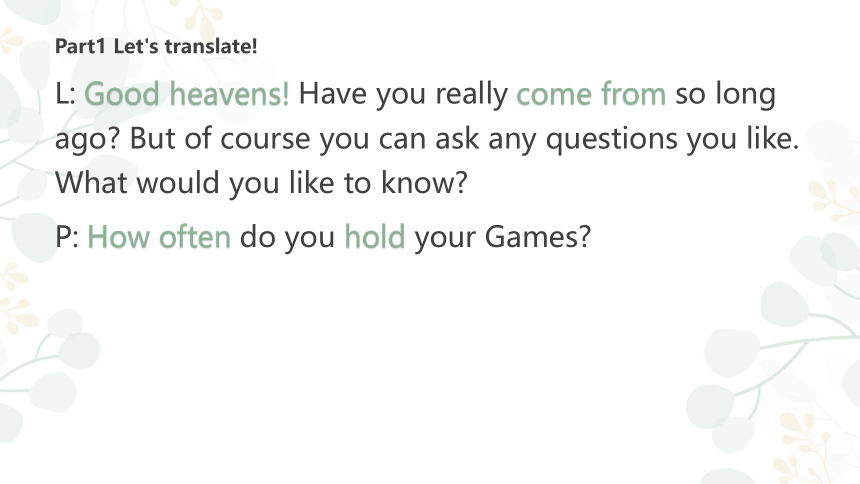
Task: Click the phrase "But of course"
Action: pos(219,138)
